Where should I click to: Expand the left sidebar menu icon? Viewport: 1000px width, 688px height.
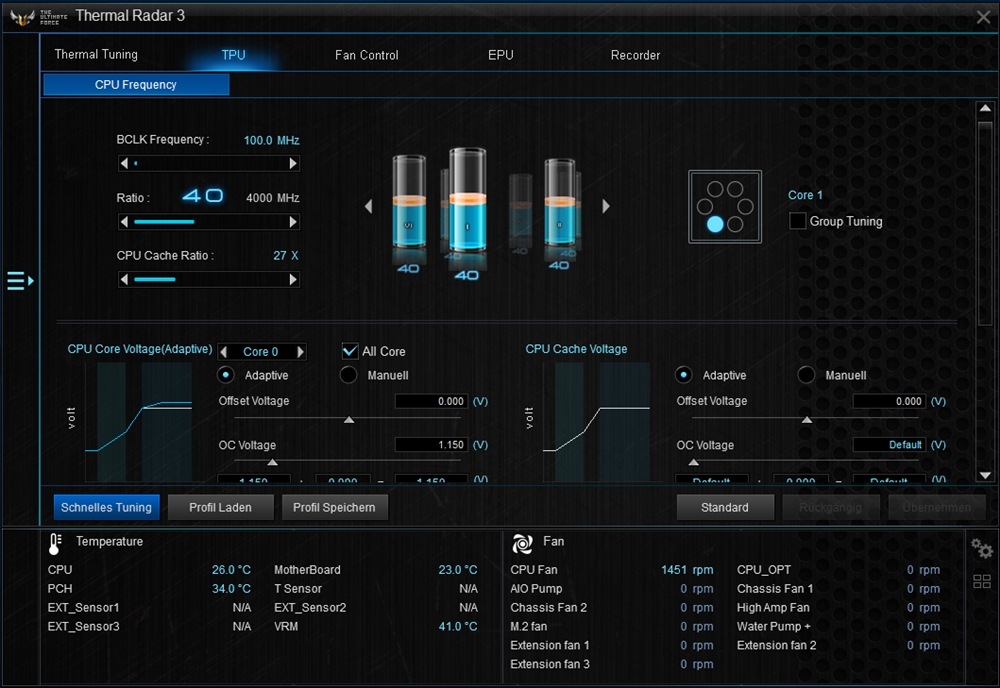(x=20, y=281)
